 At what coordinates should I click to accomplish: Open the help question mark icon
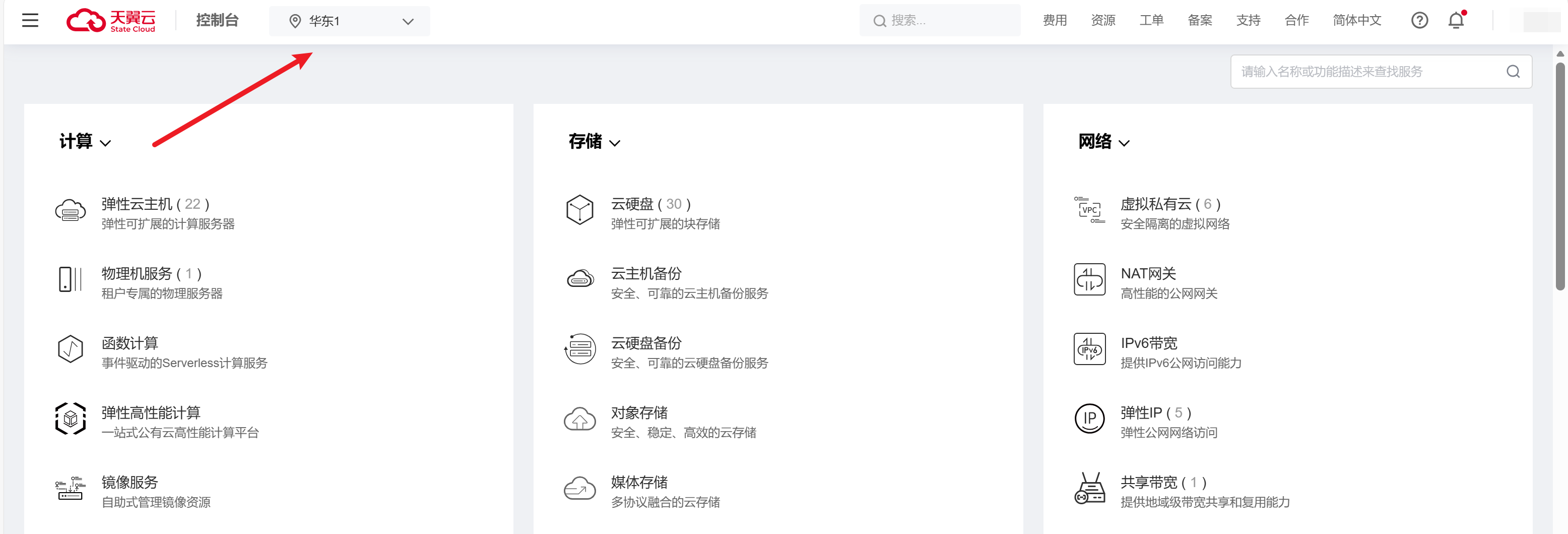tap(1419, 21)
